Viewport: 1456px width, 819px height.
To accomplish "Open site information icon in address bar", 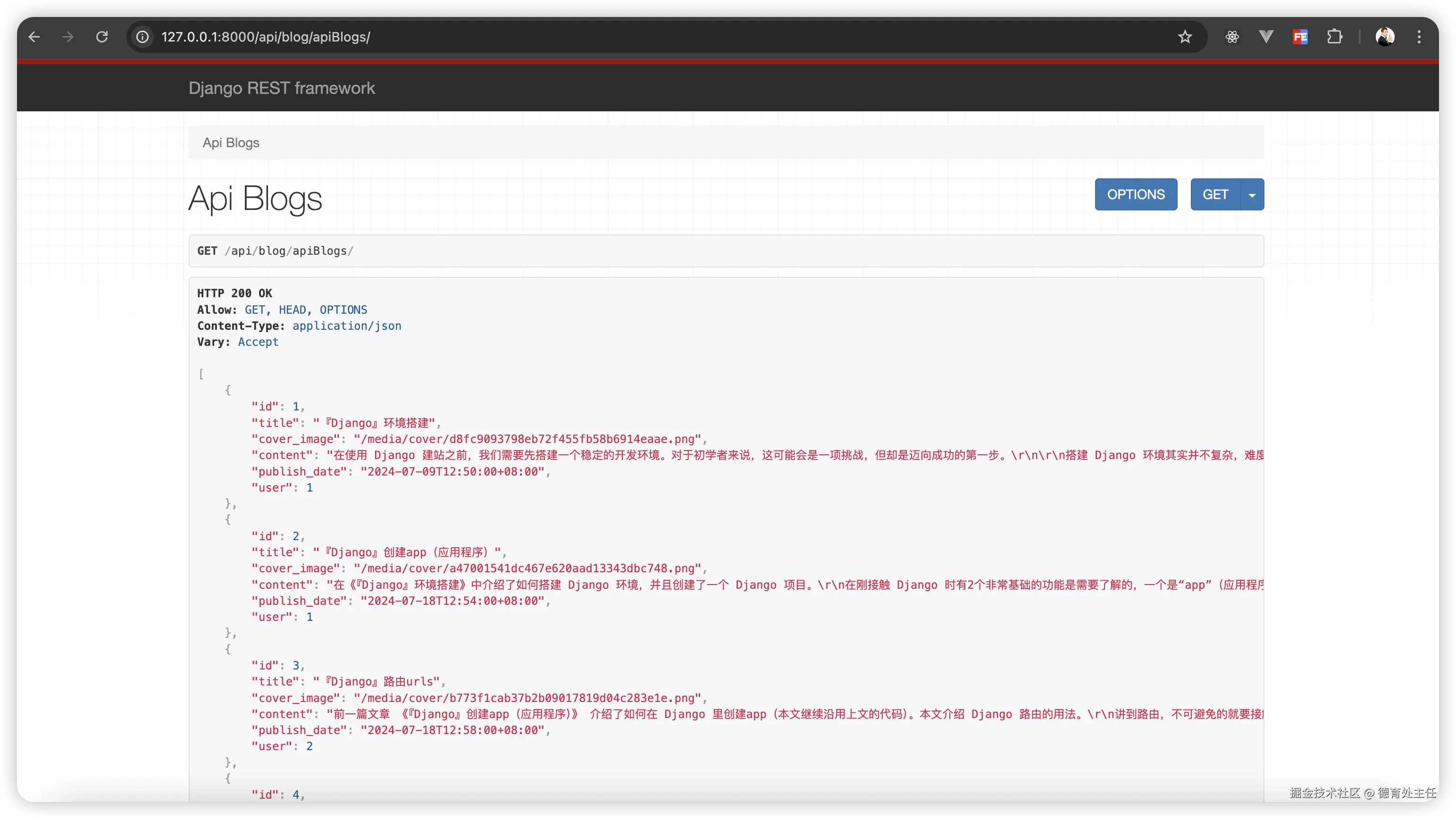I will [142, 37].
